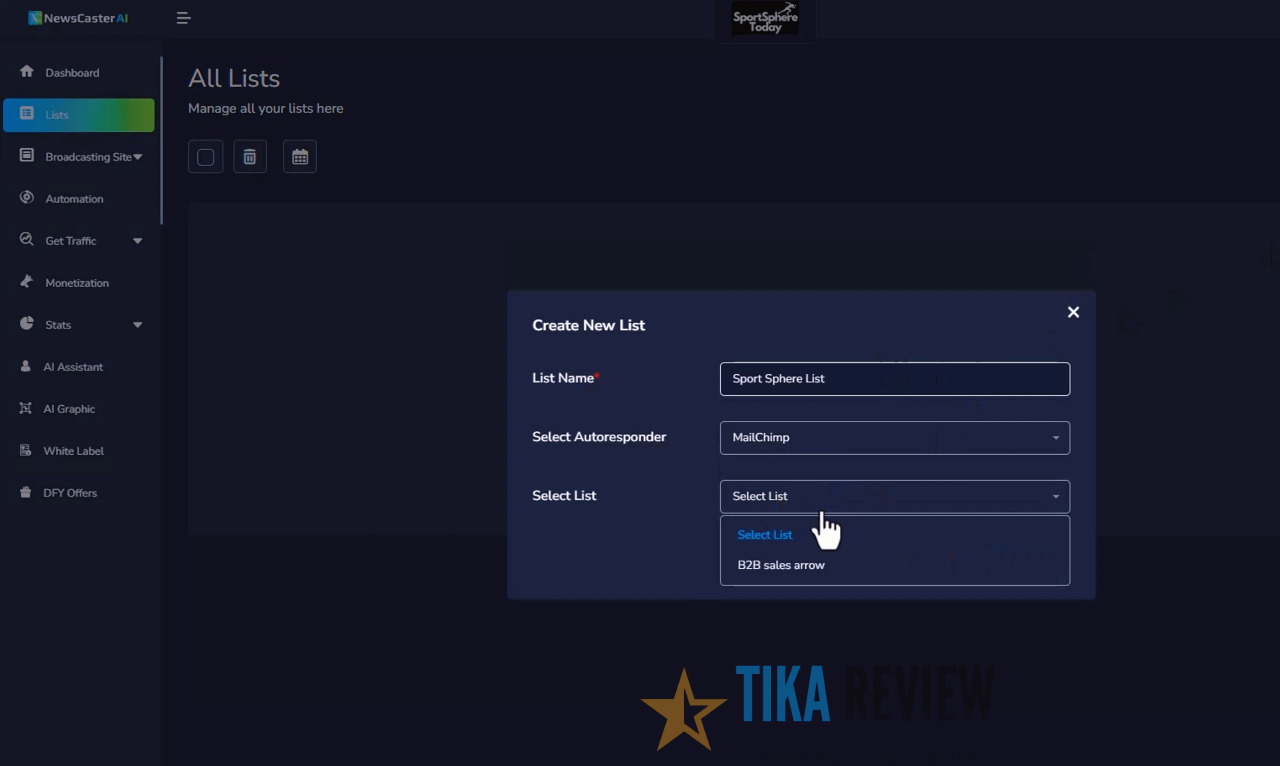Click the trash delete icon button
This screenshot has width=1280, height=766.
(250, 157)
